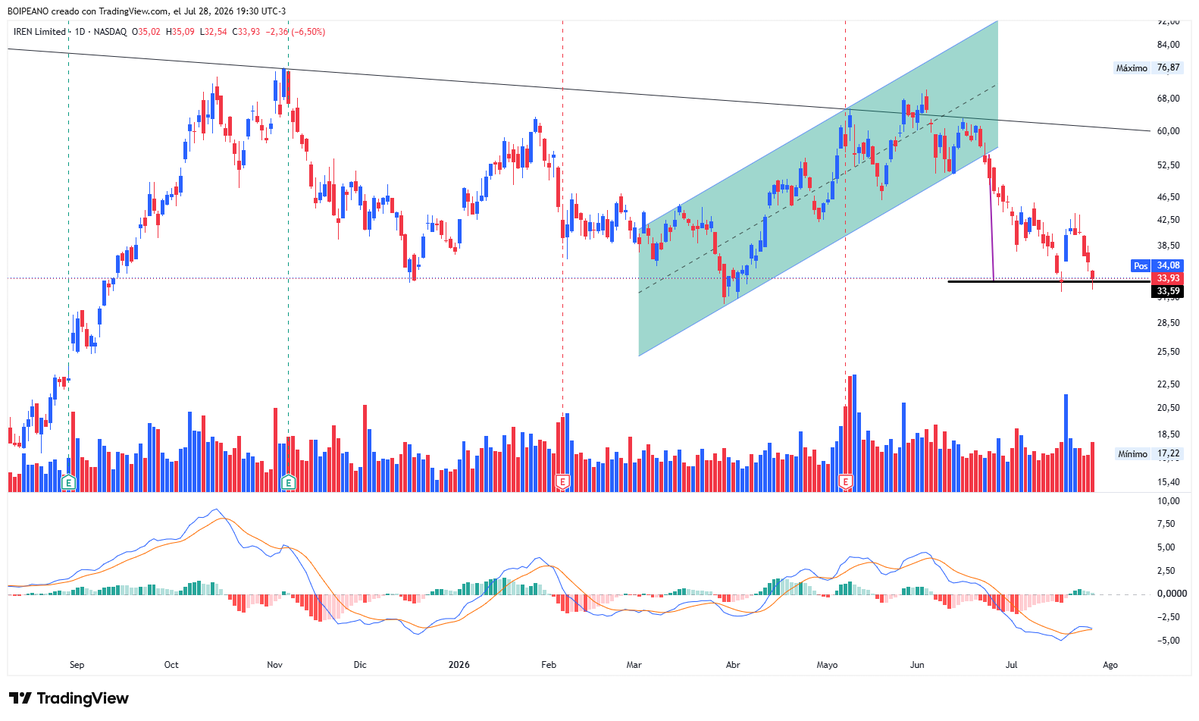Click the 42,50 price axis label

click(1168, 220)
